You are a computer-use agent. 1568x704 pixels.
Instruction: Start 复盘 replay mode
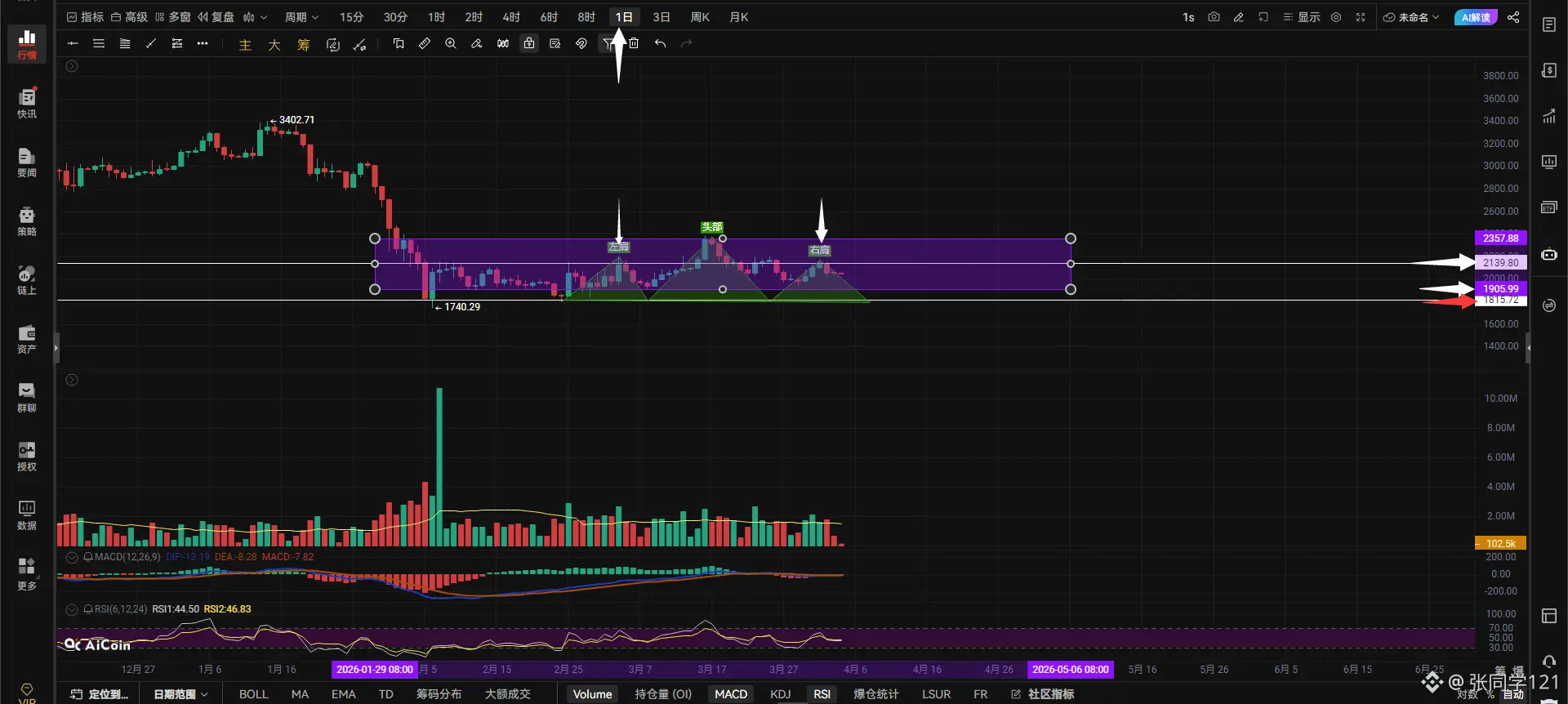click(216, 17)
